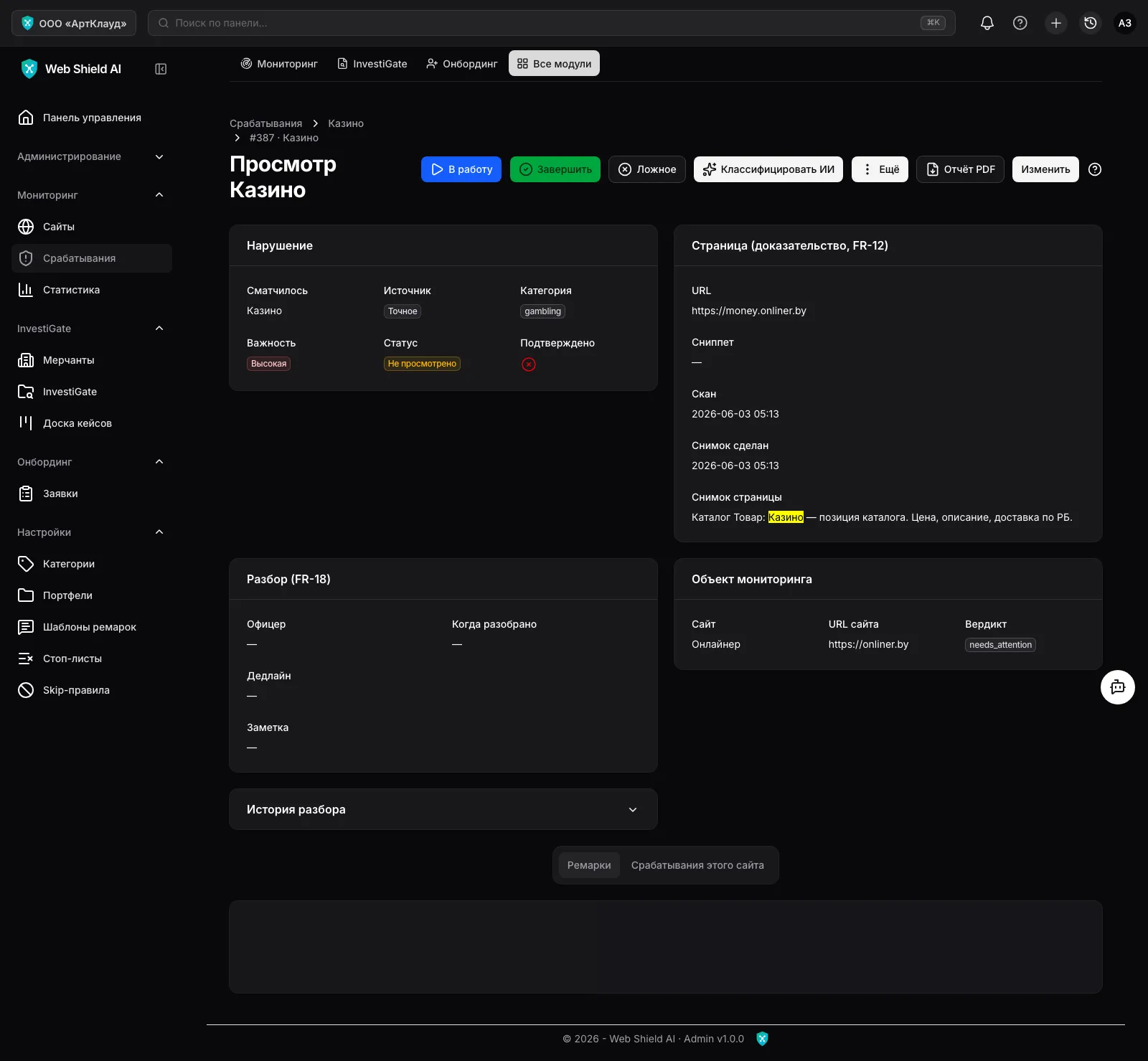The height and width of the screenshot is (1061, 1148).
Task: Open the А3 user avatar
Action: coord(1125,23)
